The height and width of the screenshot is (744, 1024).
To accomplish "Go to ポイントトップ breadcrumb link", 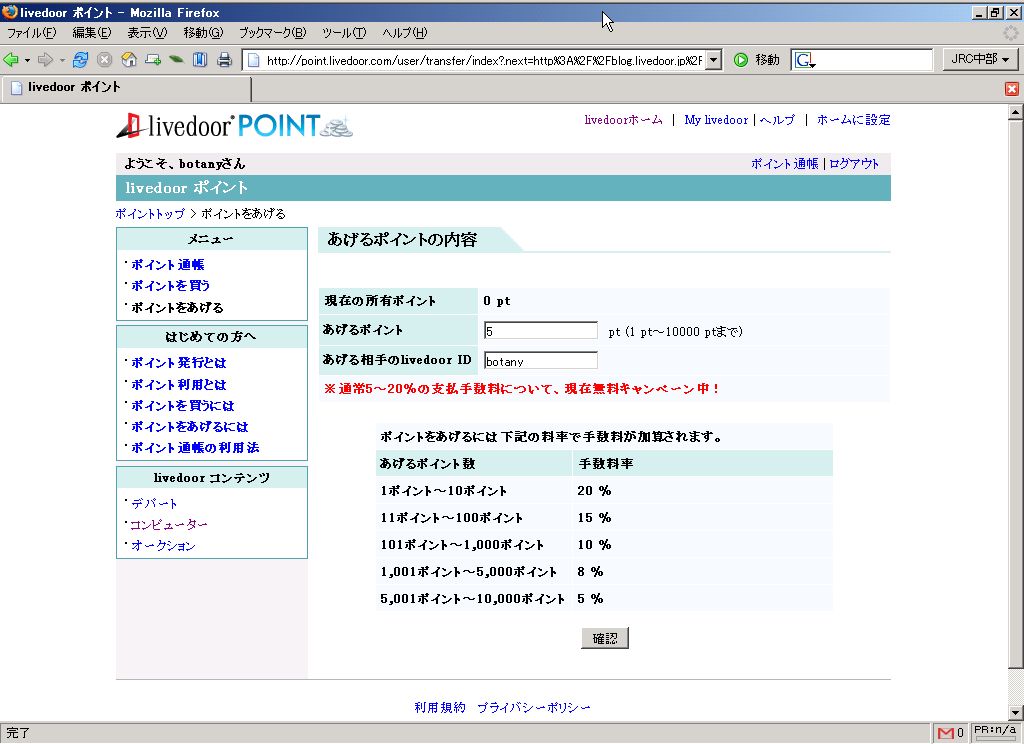I will coord(150,214).
